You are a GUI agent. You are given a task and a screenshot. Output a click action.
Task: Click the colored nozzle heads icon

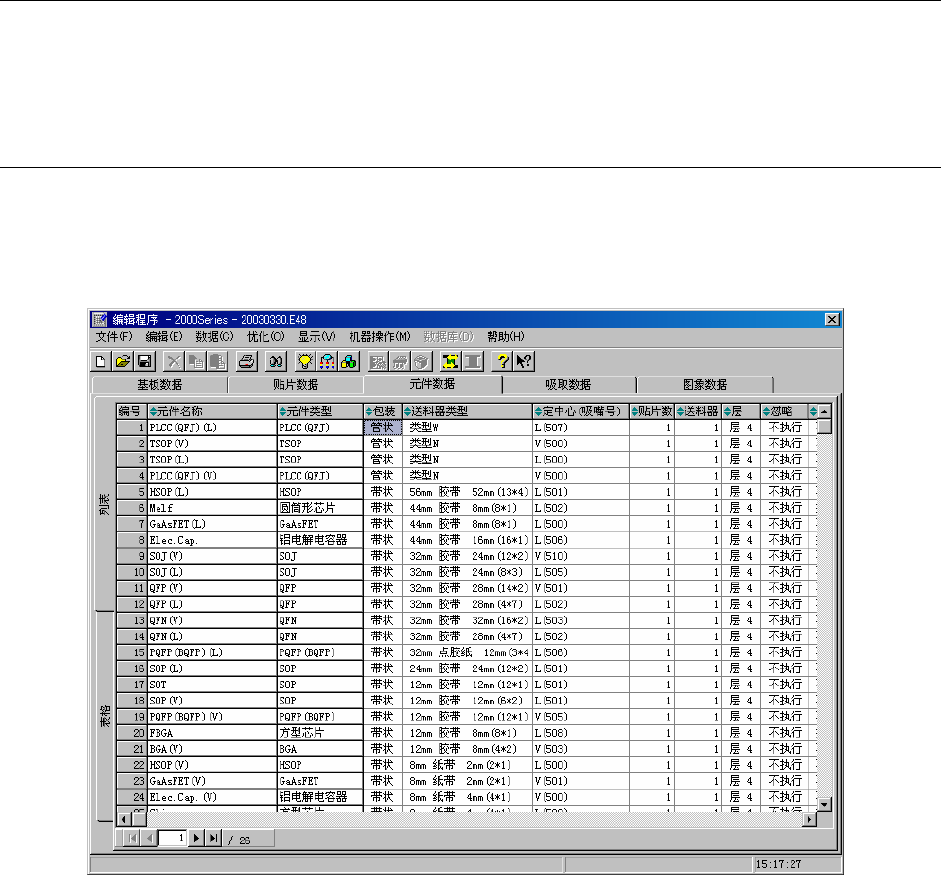click(327, 361)
